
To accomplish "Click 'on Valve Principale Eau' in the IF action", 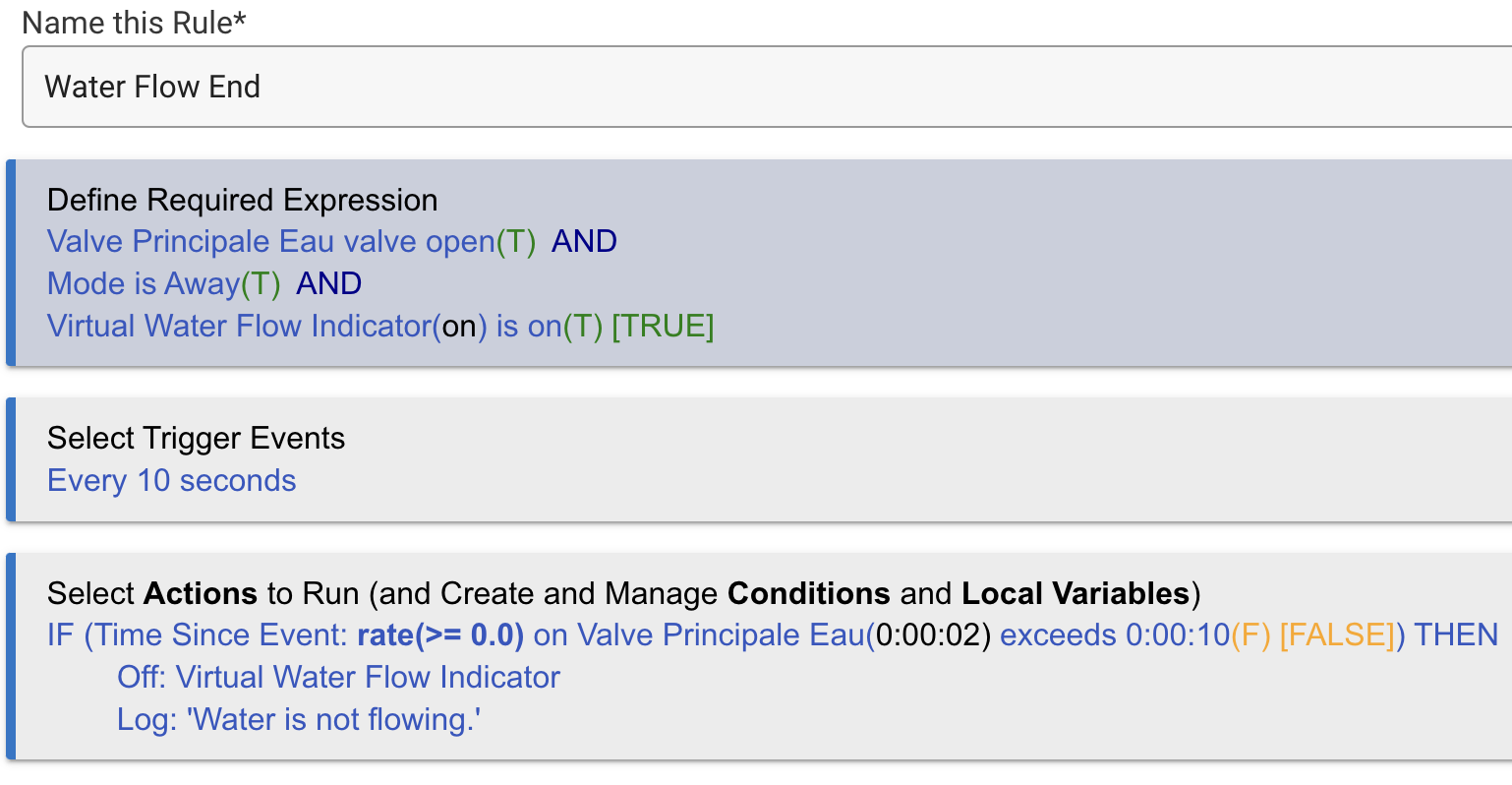I will click(698, 635).
